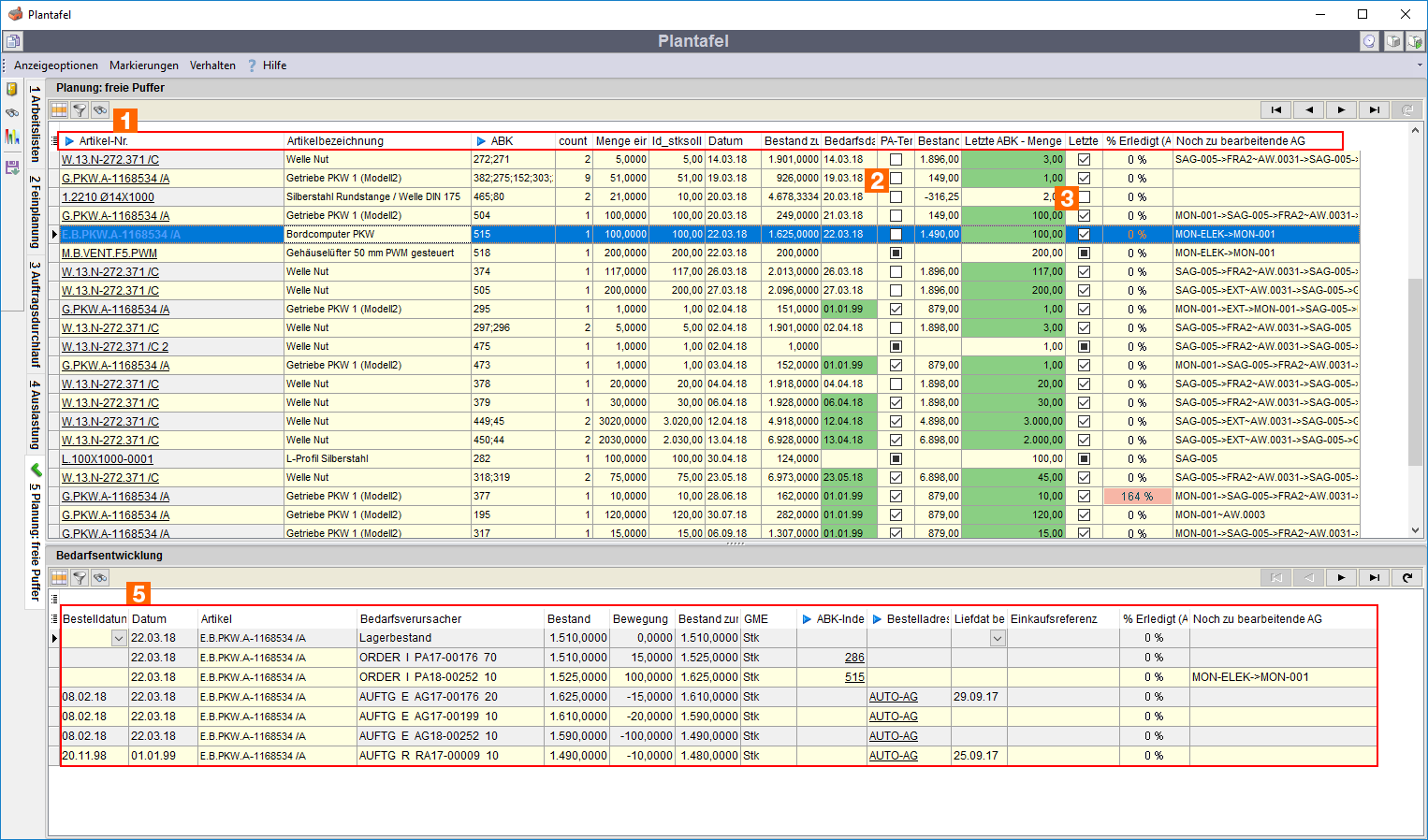This screenshot has width=1428, height=840.
Task: Click the filter funnel icon in Bedarfsentwicklung toolbar
Action: point(80,577)
